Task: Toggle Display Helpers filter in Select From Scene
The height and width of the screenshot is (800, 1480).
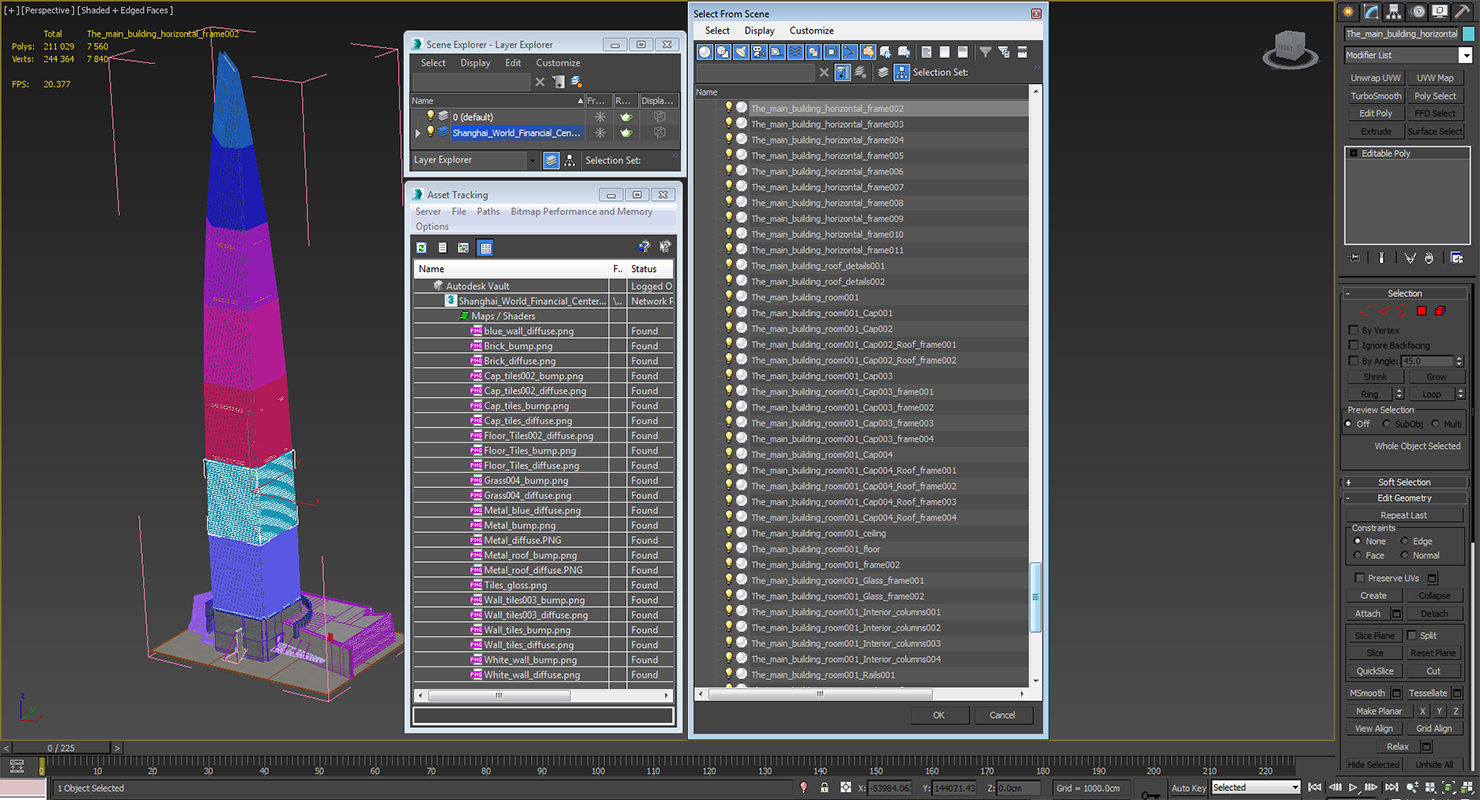Action: [777, 52]
